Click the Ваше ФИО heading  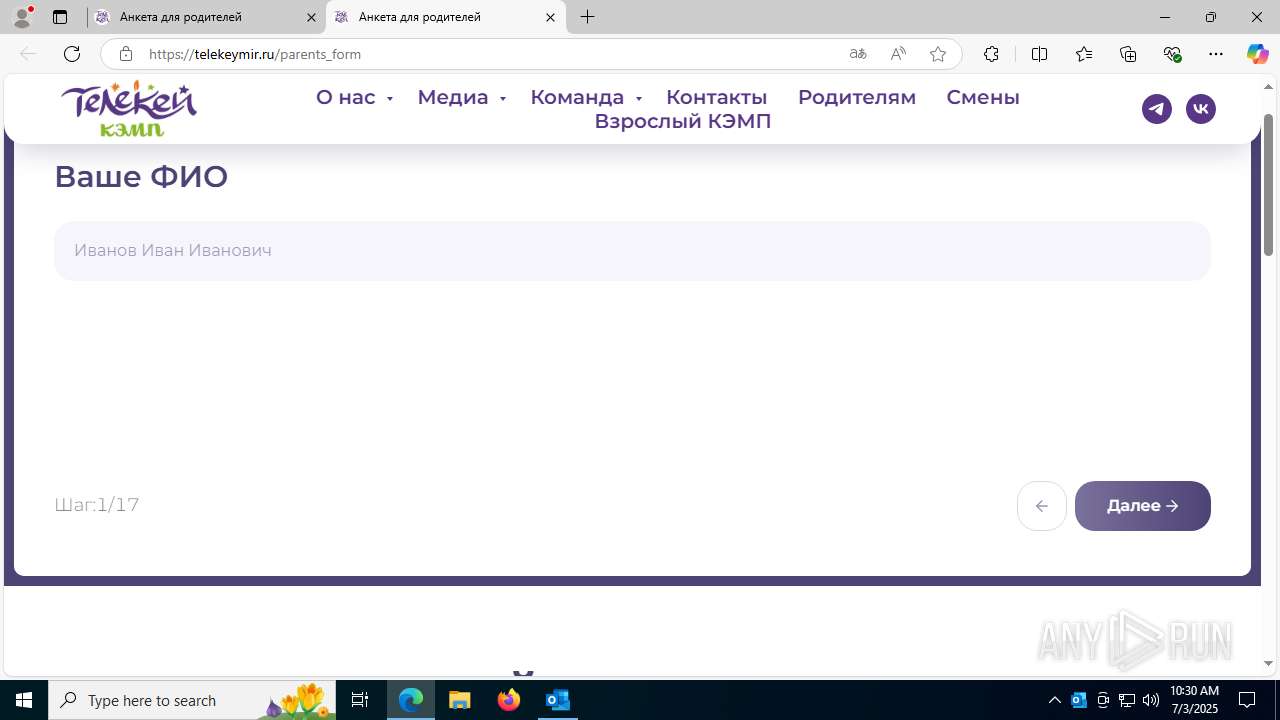click(141, 177)
